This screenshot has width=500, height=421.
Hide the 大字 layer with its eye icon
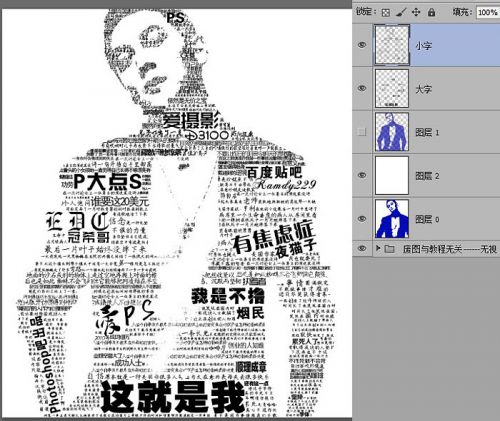(362, 88)
